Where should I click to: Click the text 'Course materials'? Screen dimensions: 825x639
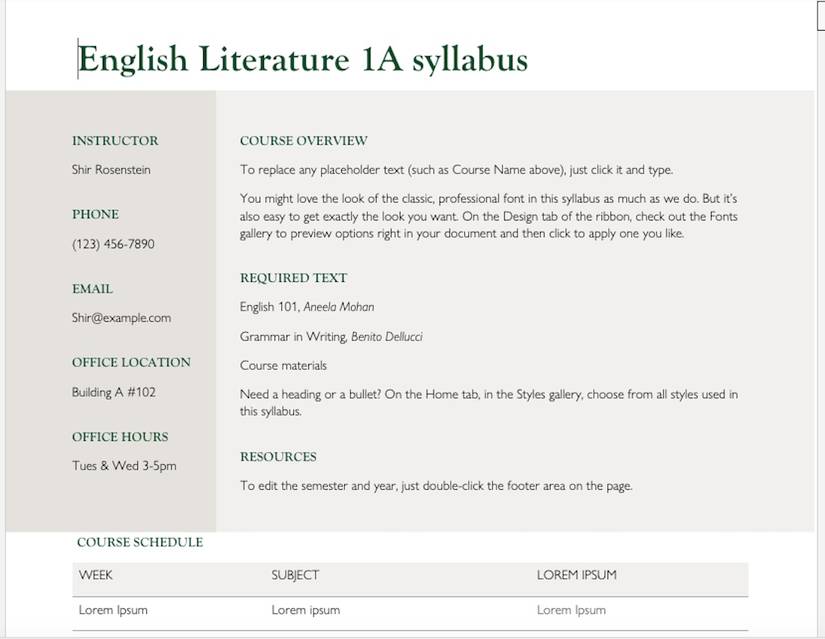click(283, 365)
